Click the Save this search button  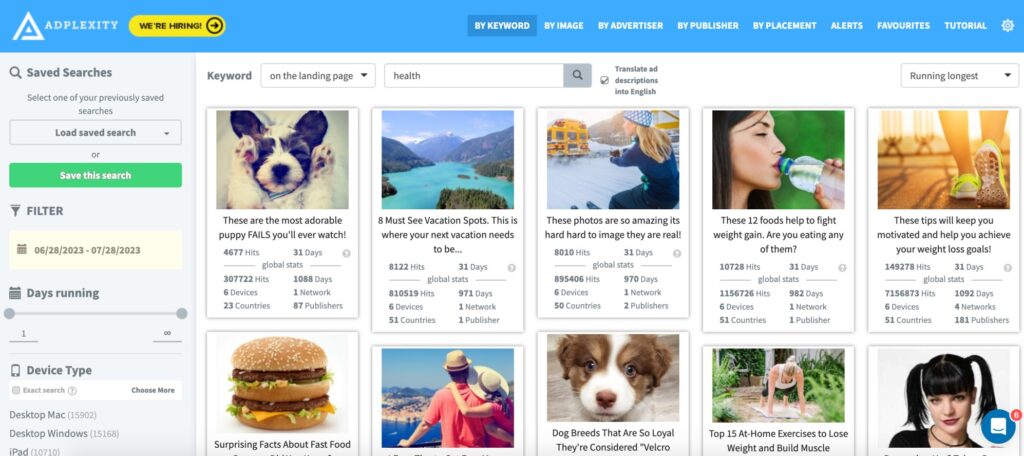(x=95, y=175)
